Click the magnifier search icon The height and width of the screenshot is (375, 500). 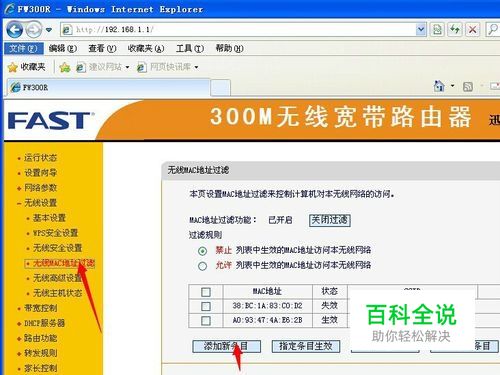[x=492, y=30]
